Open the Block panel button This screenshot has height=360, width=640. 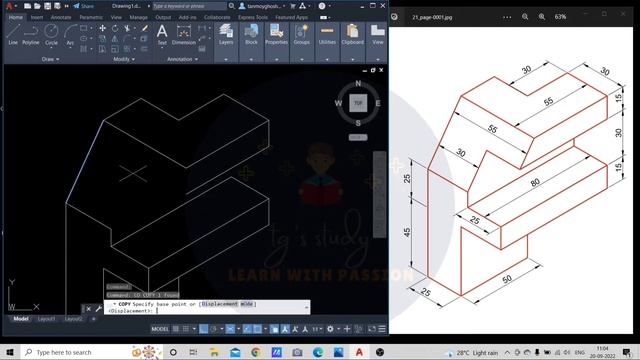coord(251,34)
